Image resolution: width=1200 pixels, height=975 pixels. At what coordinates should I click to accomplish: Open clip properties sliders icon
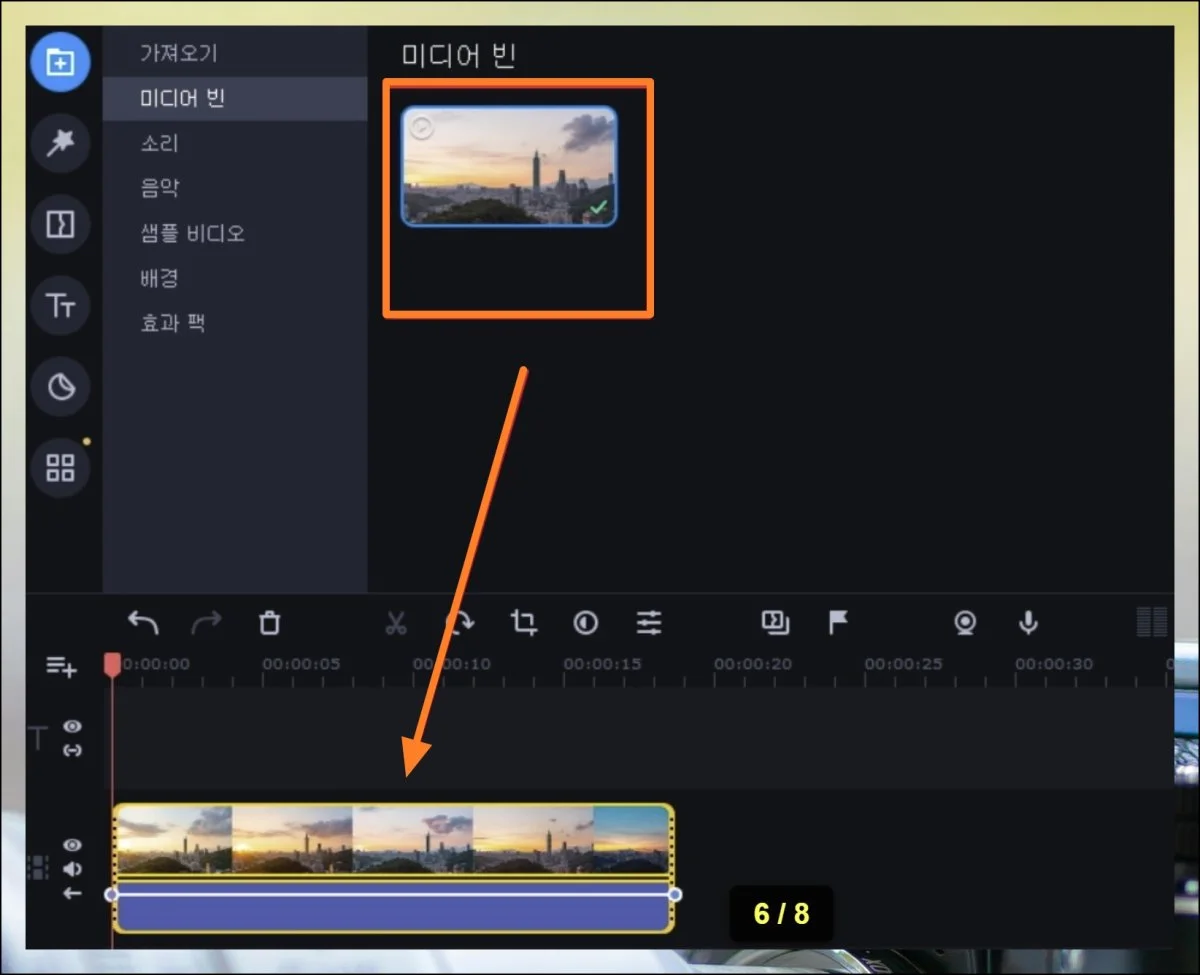coord(649,623)
